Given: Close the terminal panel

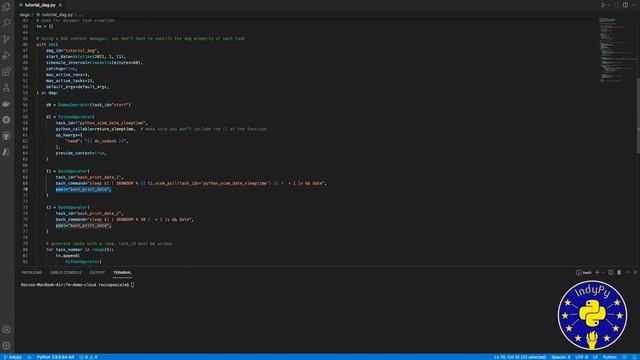Looking at the screenshot, I should (x=635, y=272).
